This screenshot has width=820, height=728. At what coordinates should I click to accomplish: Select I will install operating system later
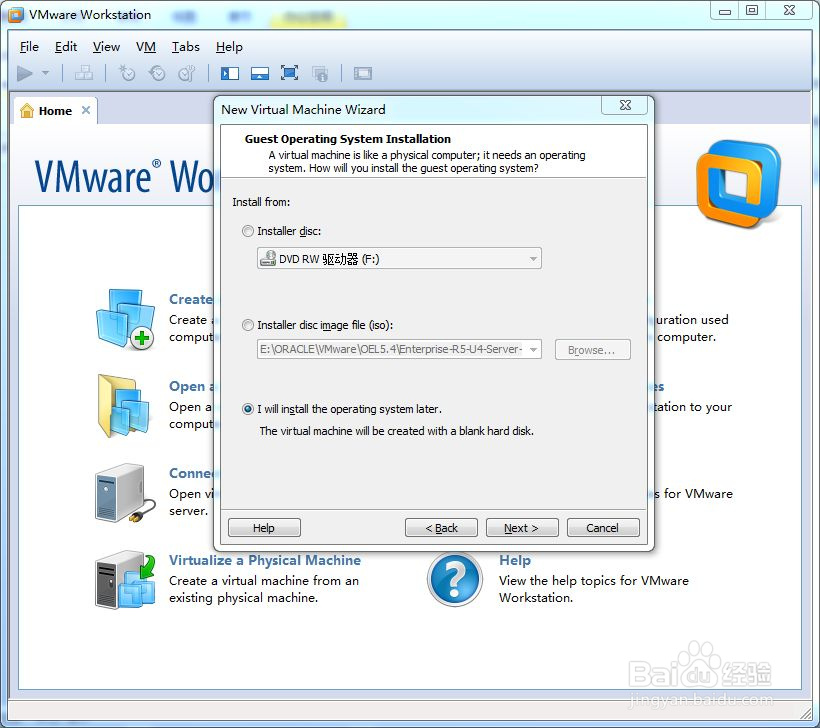pos(248,409)
